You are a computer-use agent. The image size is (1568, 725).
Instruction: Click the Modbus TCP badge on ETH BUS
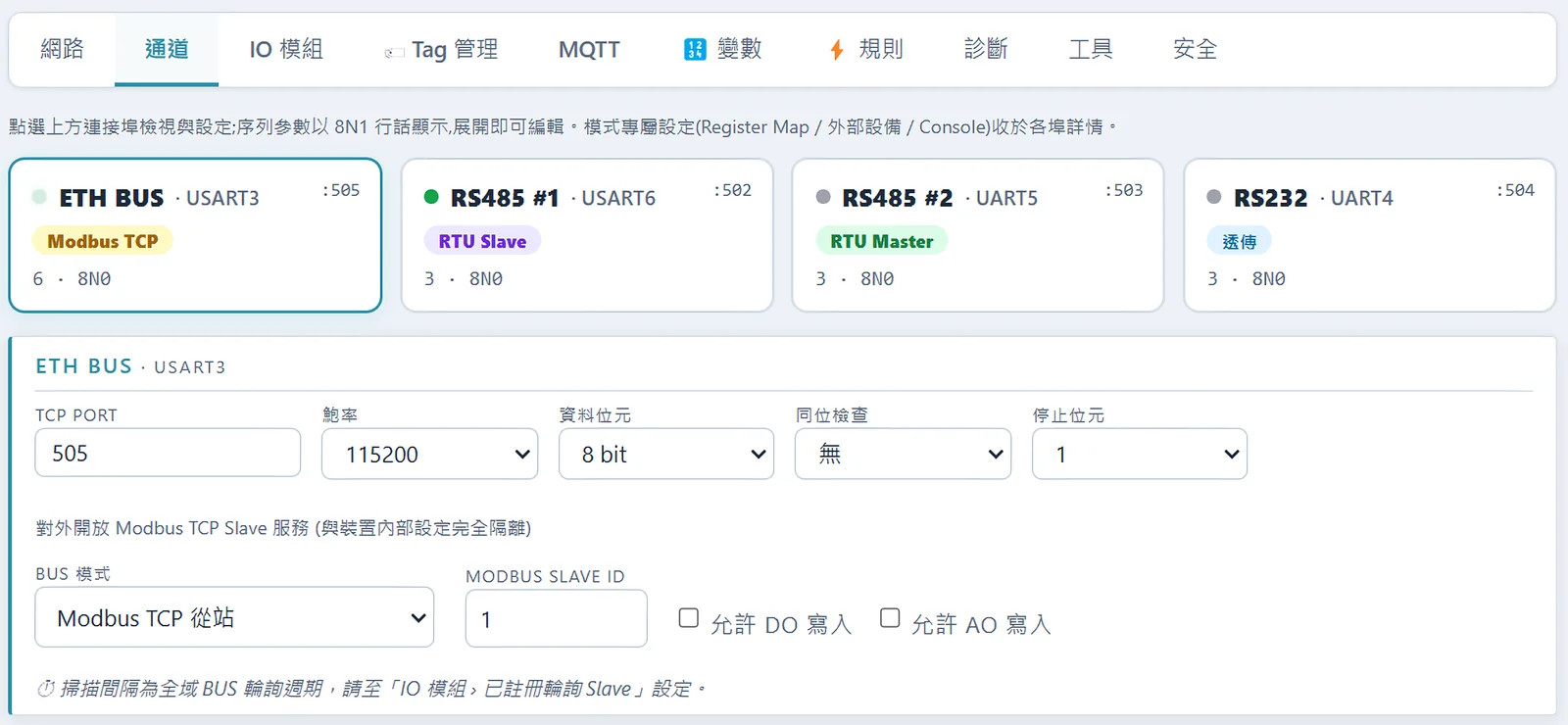[x=103, y=241]
